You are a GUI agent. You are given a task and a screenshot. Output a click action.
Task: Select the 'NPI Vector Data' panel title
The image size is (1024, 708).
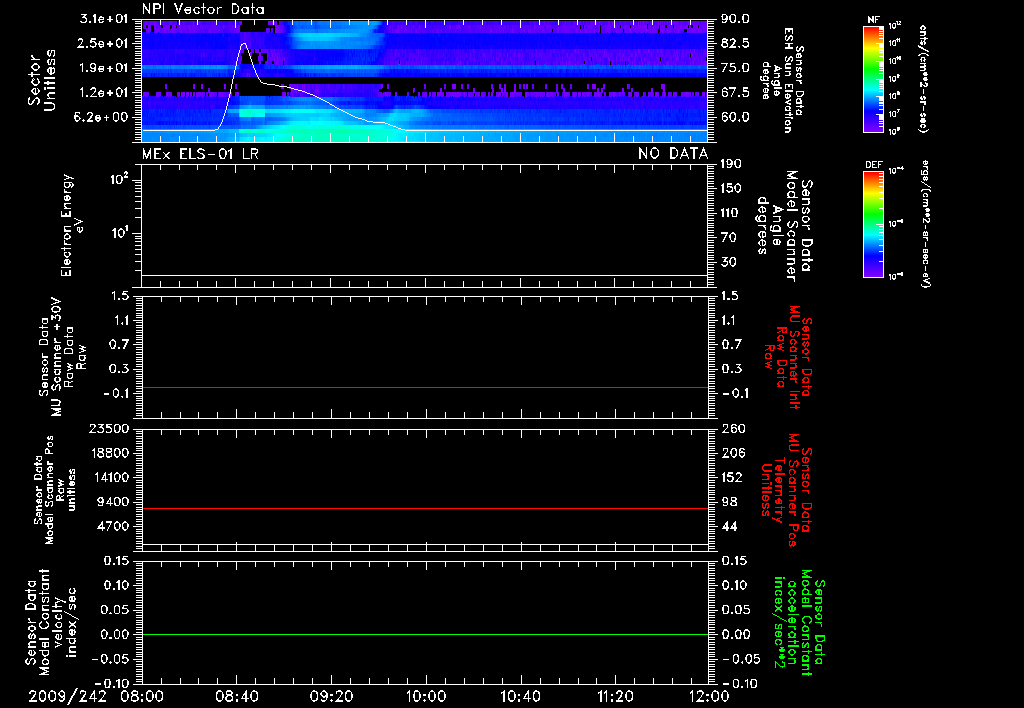[203, 9]
